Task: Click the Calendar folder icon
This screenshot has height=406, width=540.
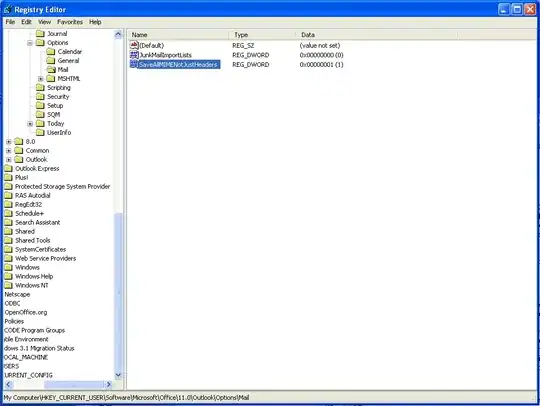Action: [x=51, y=51]
